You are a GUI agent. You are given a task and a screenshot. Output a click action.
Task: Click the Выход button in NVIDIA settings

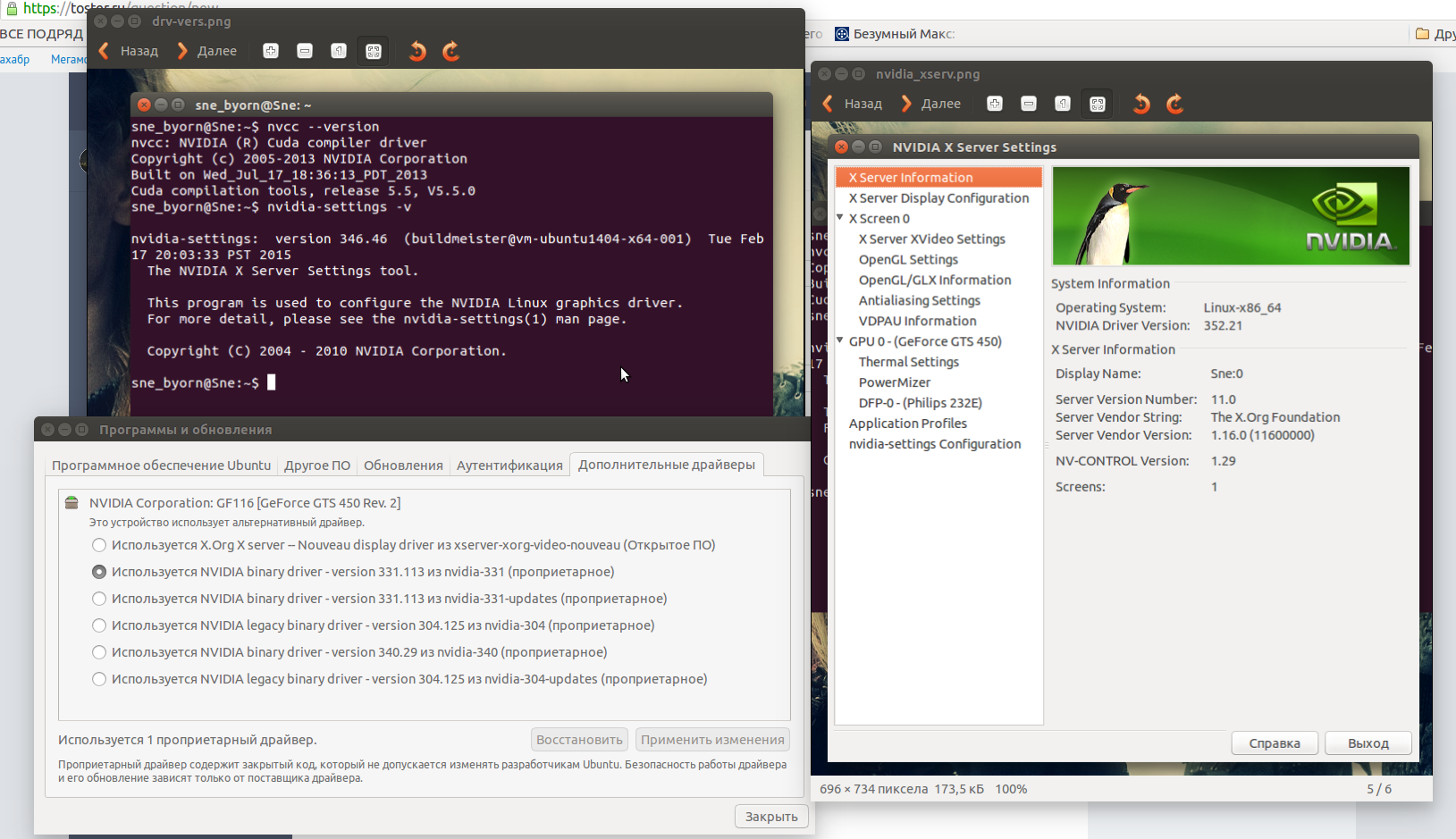coord(1368,743)
